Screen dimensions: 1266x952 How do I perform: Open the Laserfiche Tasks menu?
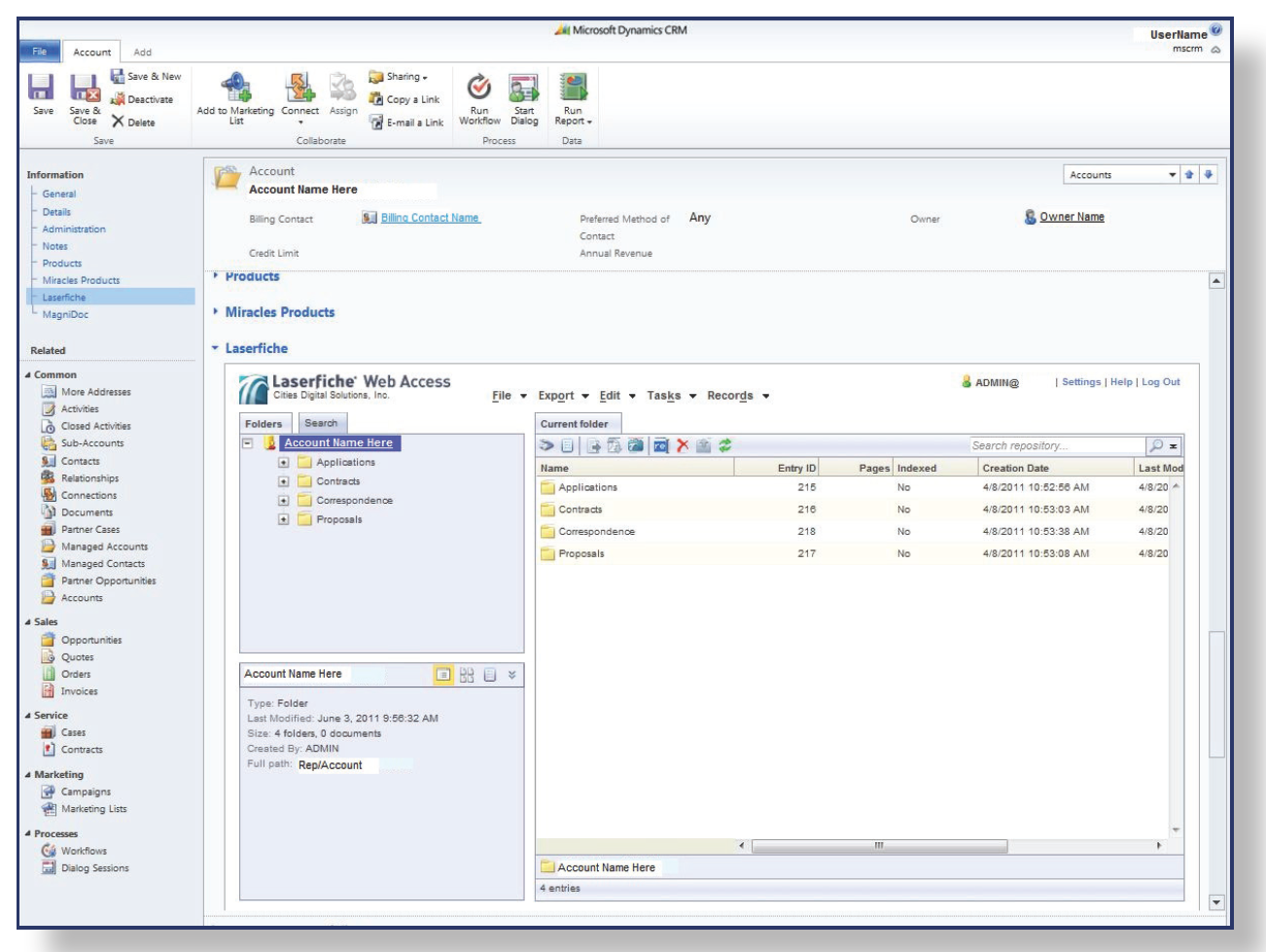672,396
